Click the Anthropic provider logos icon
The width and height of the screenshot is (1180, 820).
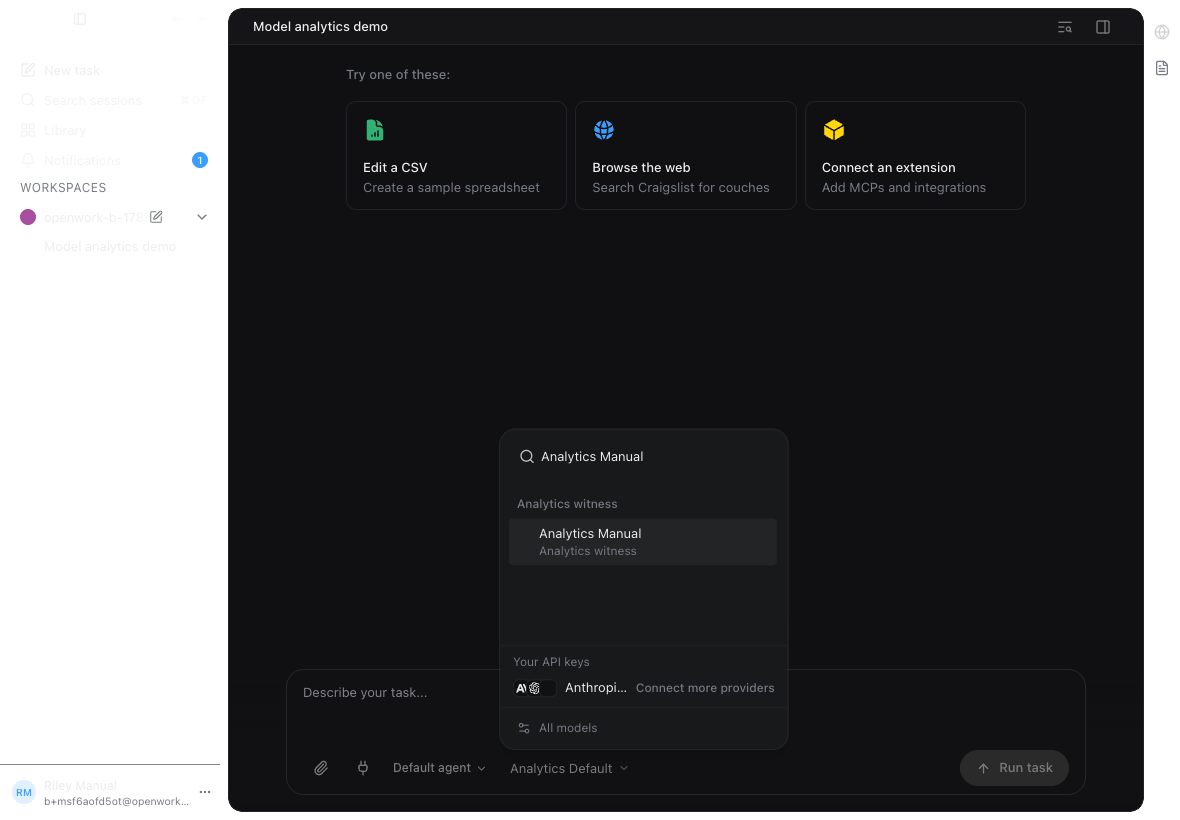pos(534,688)
